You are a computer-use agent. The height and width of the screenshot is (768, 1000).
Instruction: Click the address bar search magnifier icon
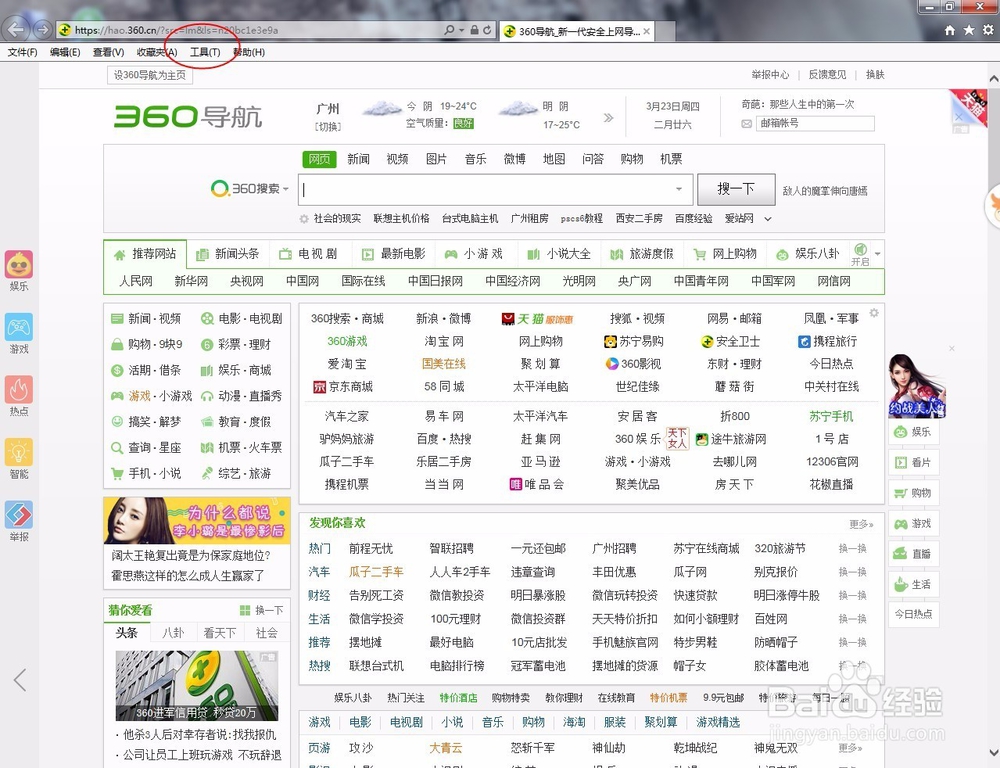tap(450, 30)
